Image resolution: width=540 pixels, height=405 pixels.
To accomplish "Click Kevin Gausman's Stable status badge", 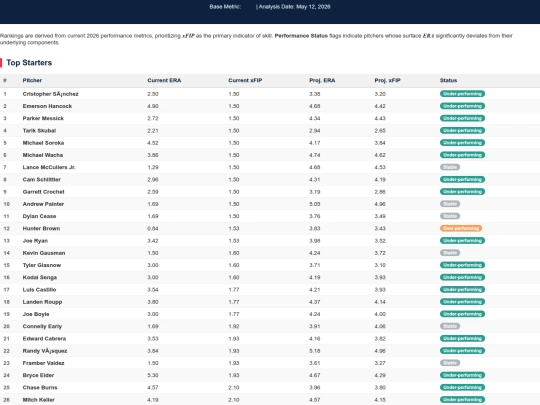I will 450,253.
